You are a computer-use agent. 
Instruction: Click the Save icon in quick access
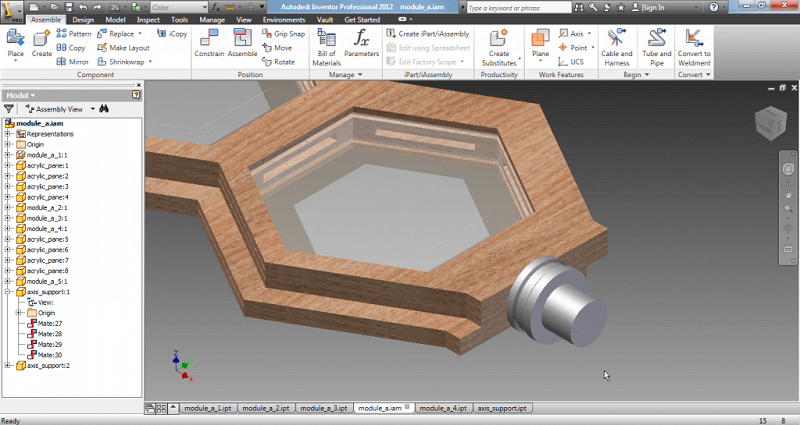[x=69, y=7]
